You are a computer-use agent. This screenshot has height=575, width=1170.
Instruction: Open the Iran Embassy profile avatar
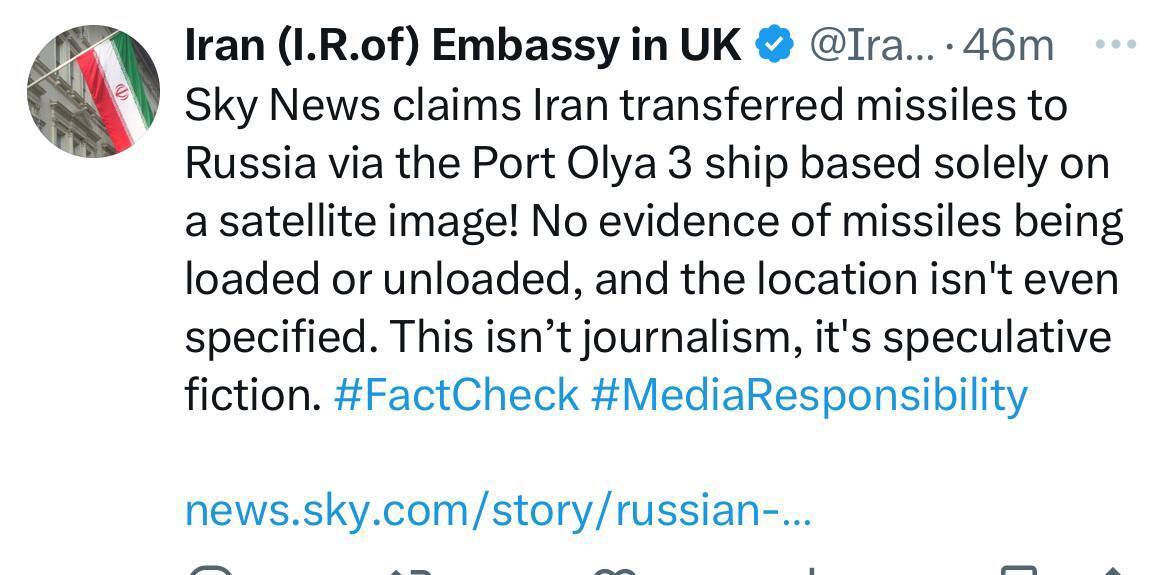pos(92,92)
